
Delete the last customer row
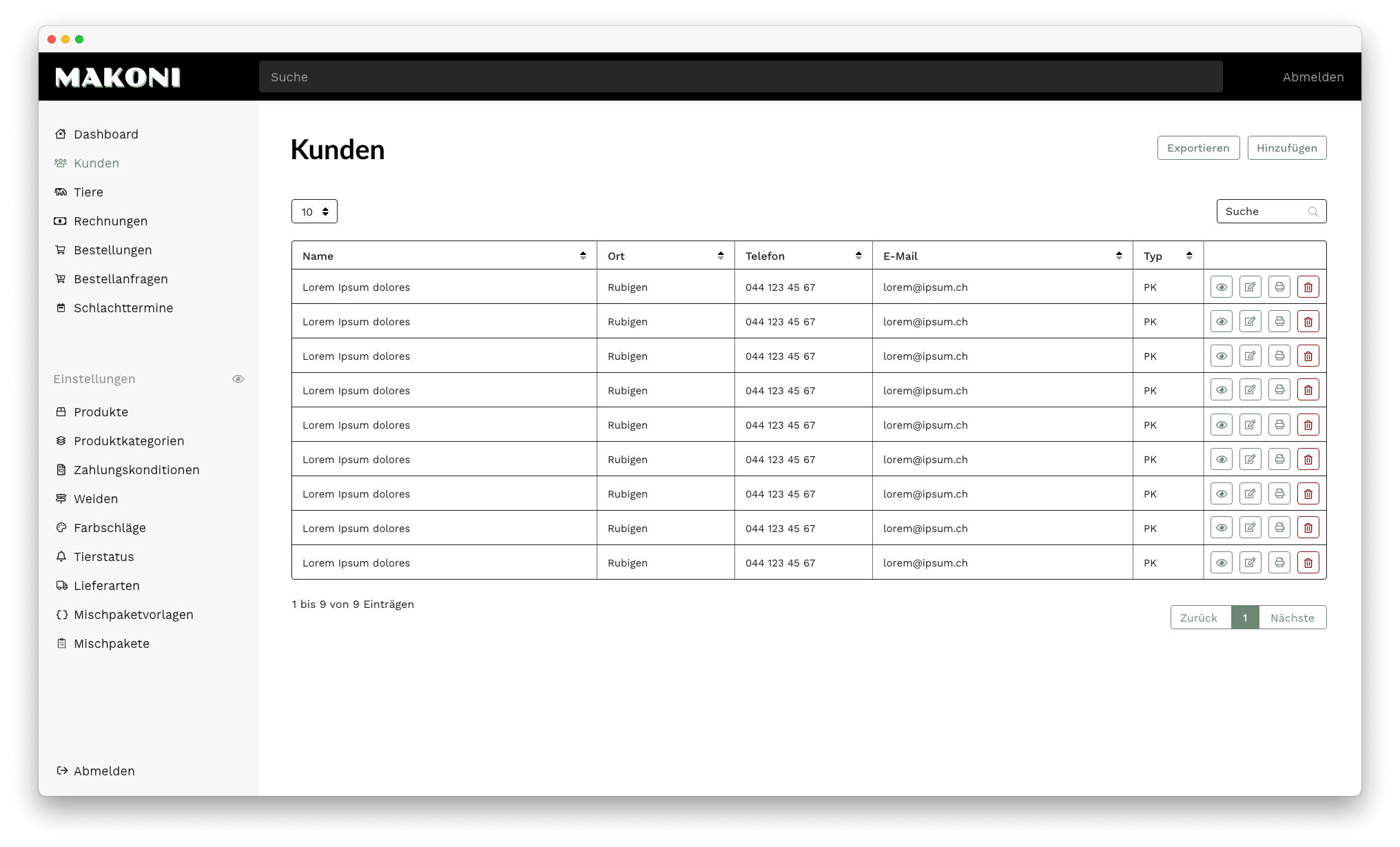pyautogui.click(x=1308, y=562)
